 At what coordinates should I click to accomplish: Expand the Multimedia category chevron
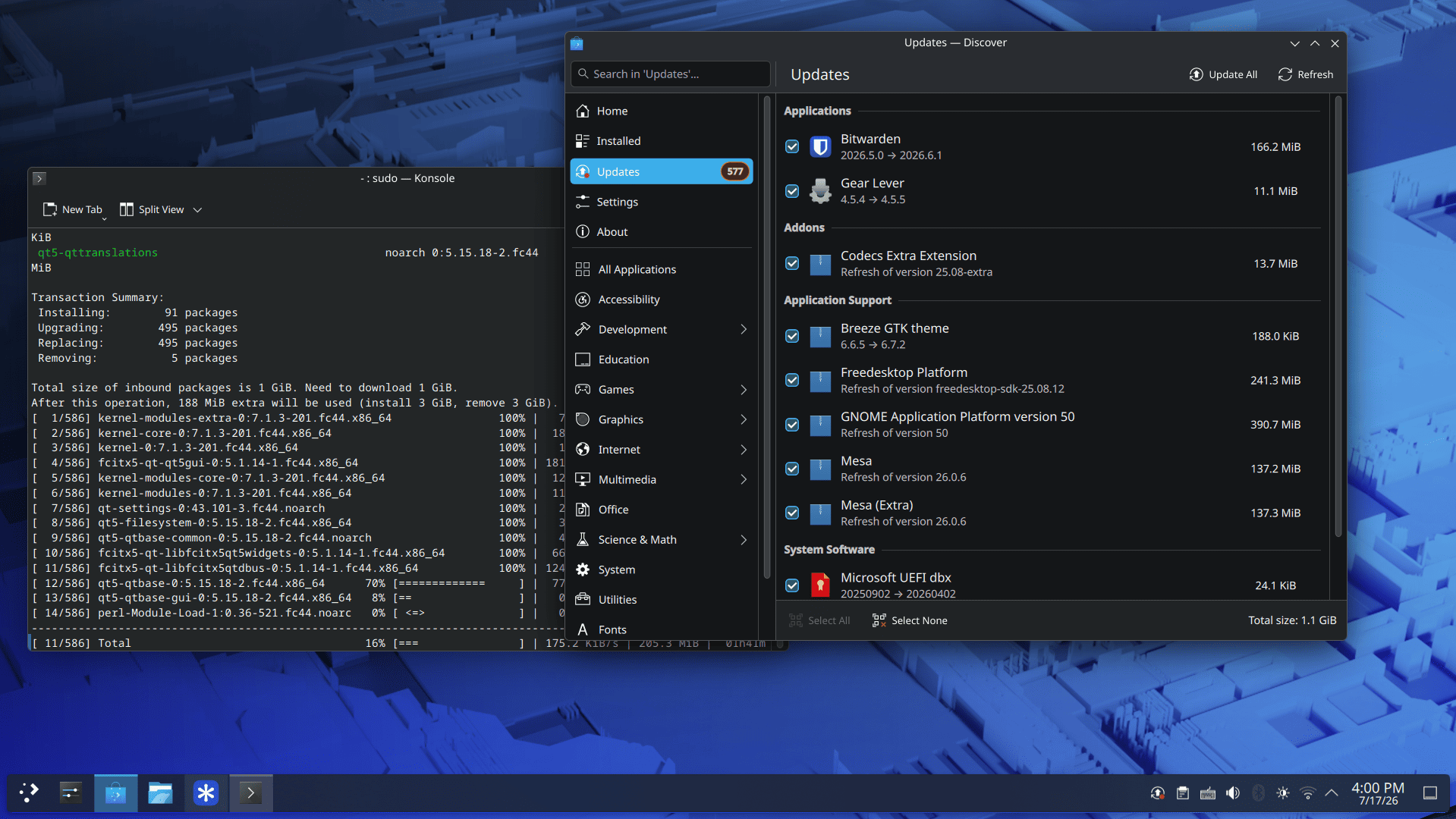[x=744, y=479]
